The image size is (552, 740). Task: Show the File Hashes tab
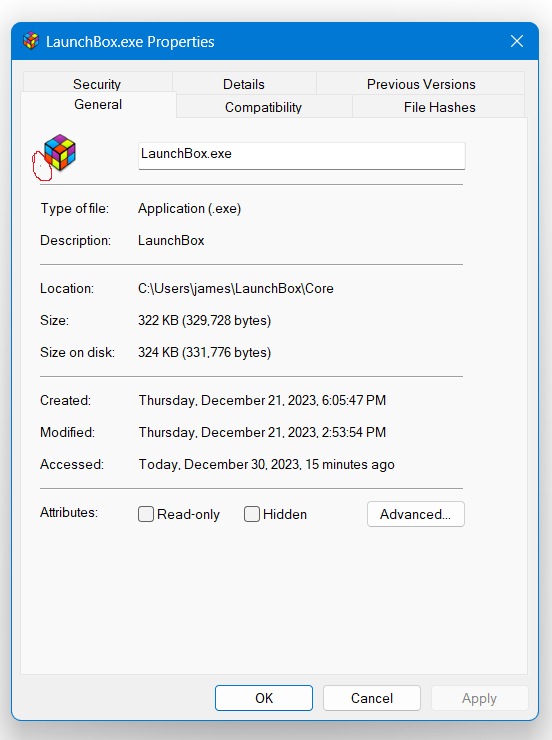coord(439,107)
